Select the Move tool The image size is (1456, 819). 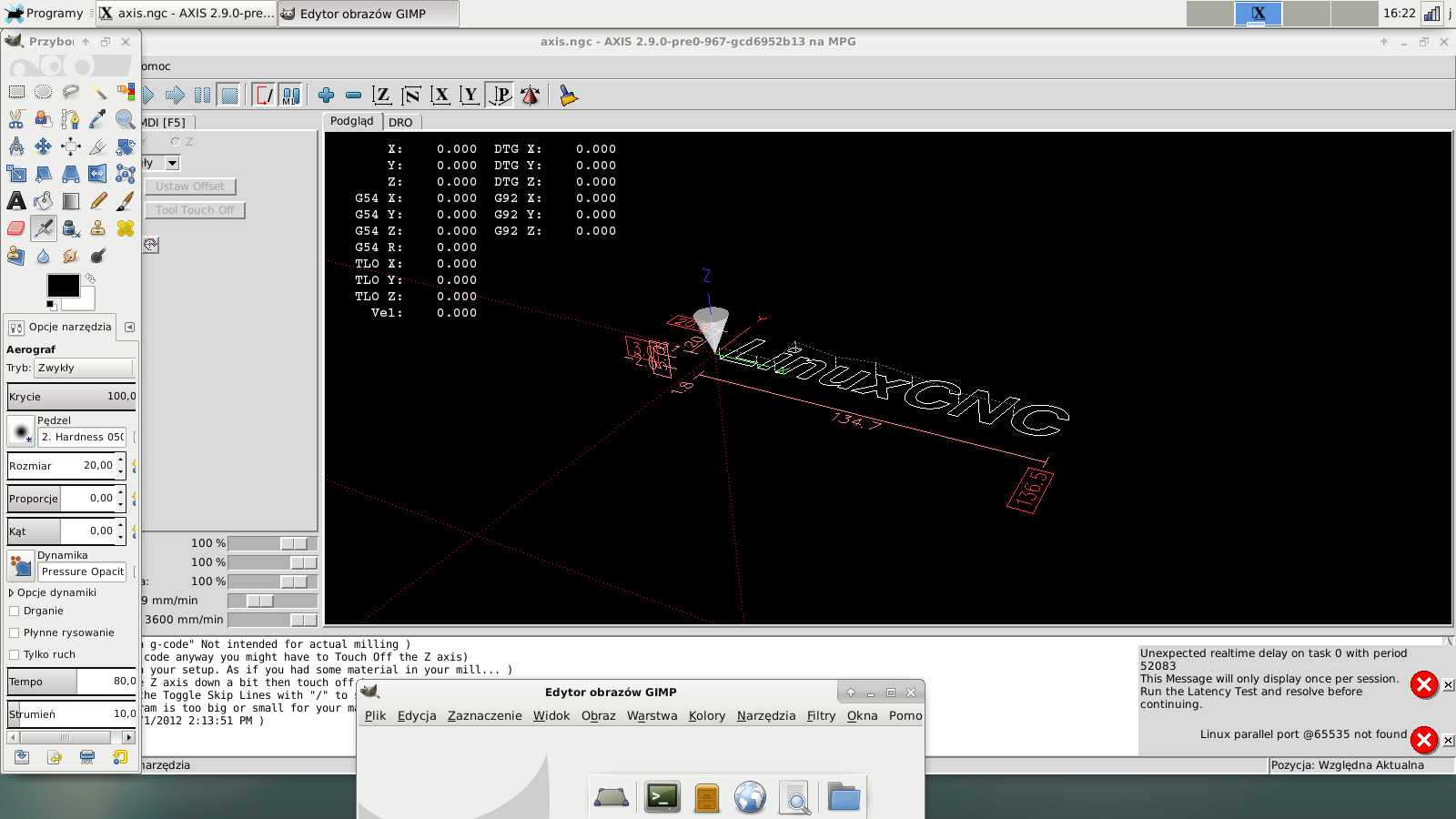pos(44,147)
